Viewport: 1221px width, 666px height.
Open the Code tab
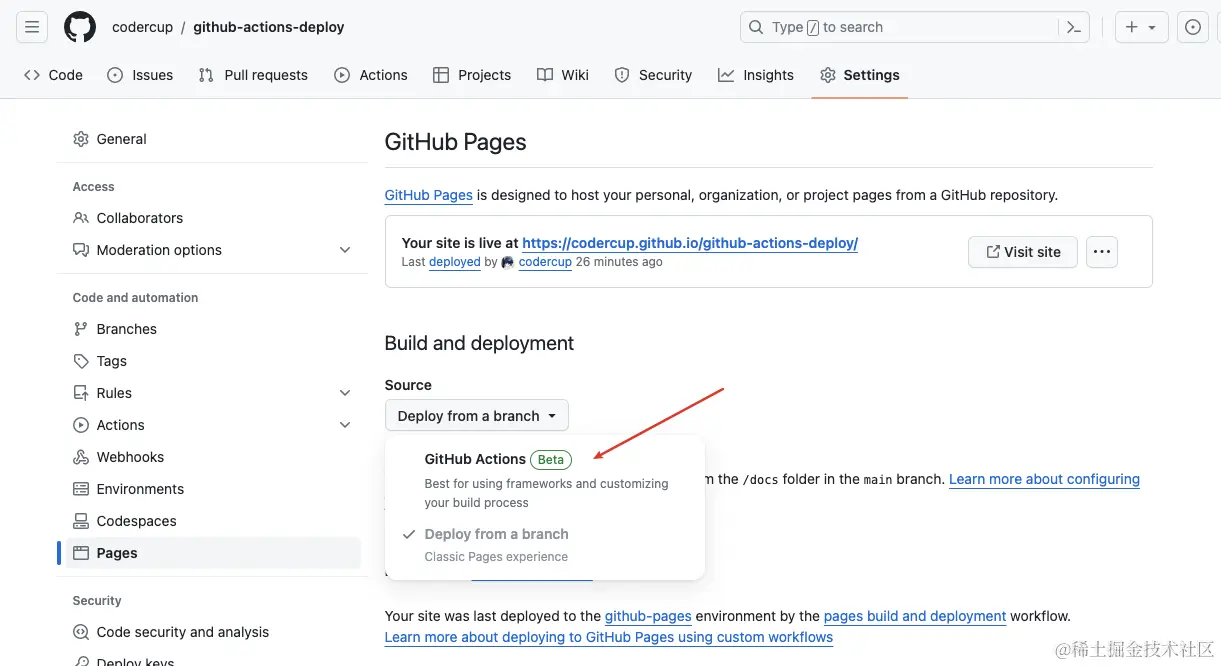53,75
